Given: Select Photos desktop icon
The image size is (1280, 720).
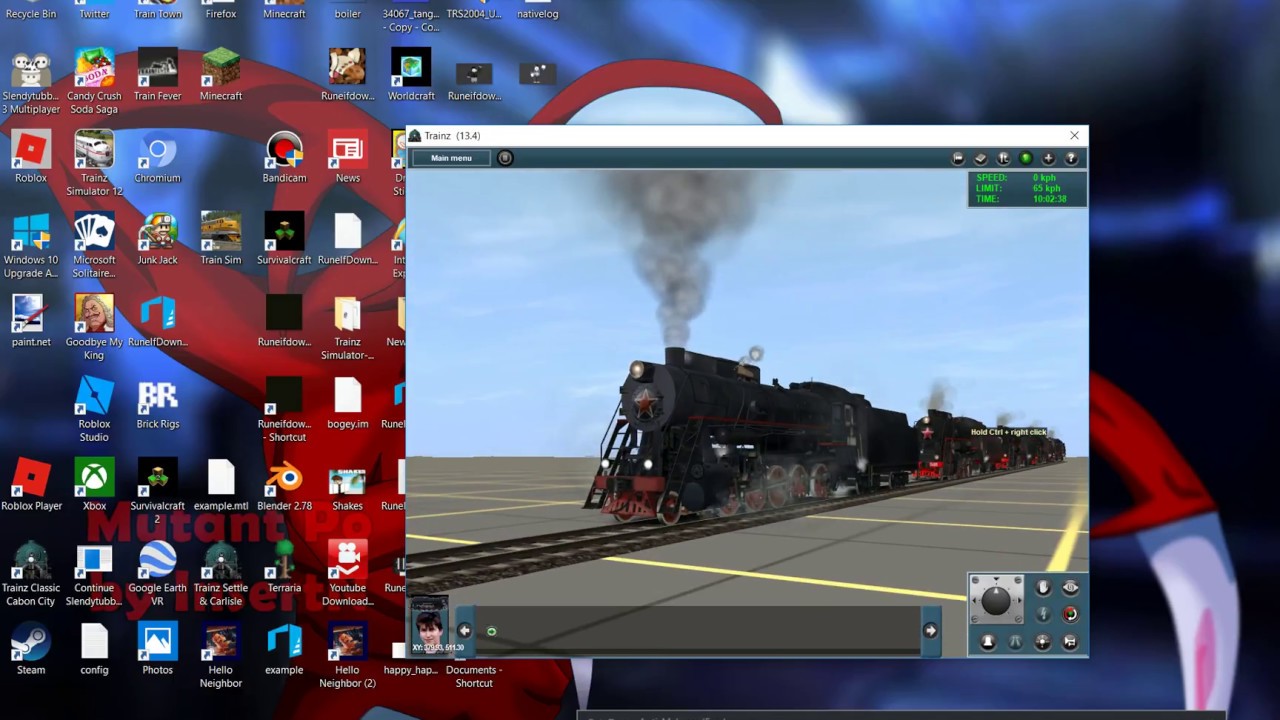Looking at the screenshot, I should point(157,649).
